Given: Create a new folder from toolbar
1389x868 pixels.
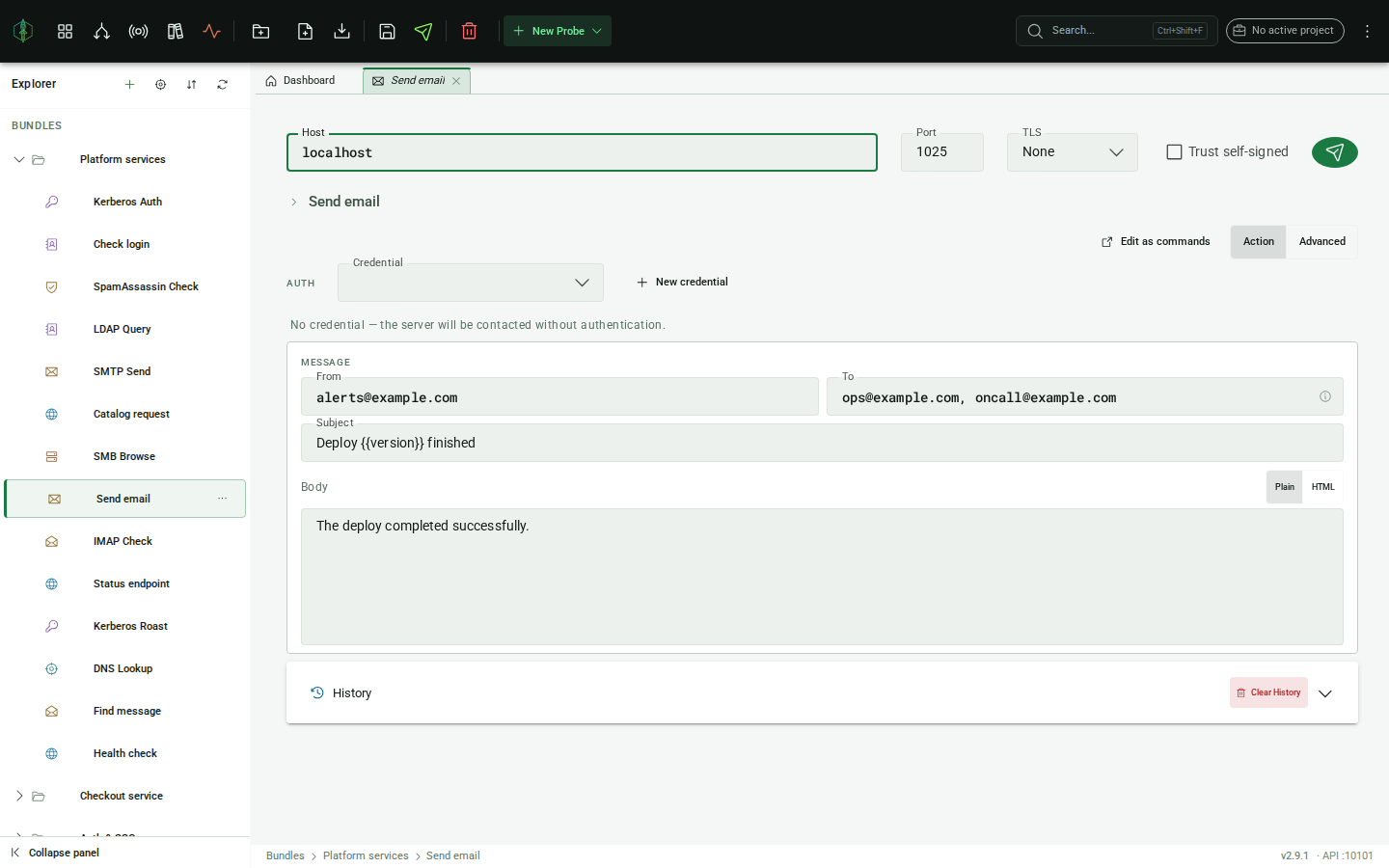Looking at the screenshot, I should pyautogui.click(x=260, y=31).
